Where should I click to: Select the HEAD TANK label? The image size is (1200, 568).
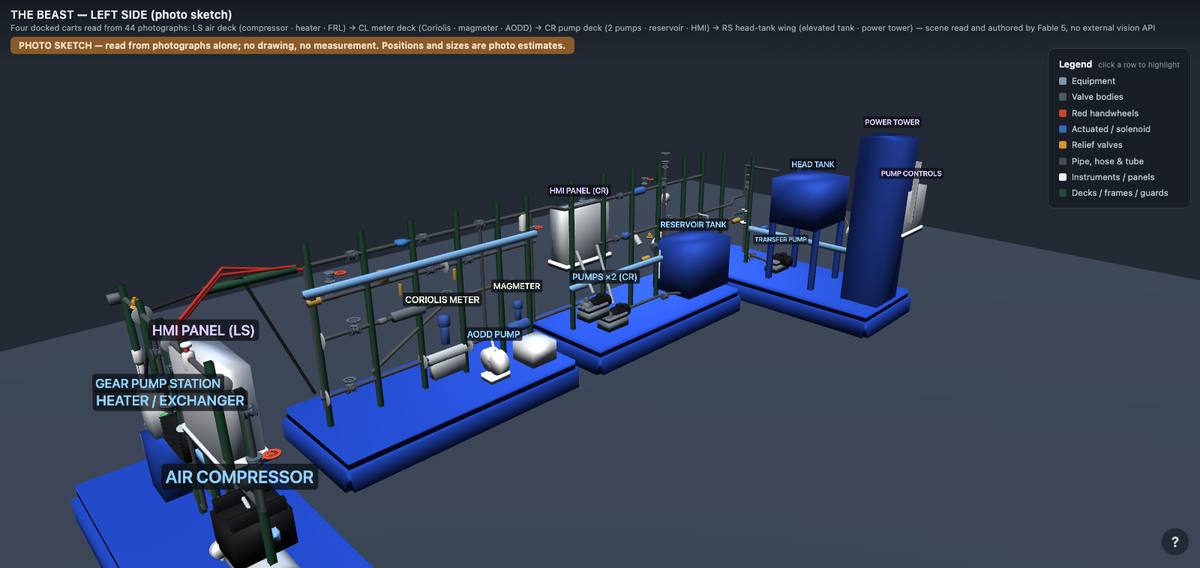click(x=812, y=164)
